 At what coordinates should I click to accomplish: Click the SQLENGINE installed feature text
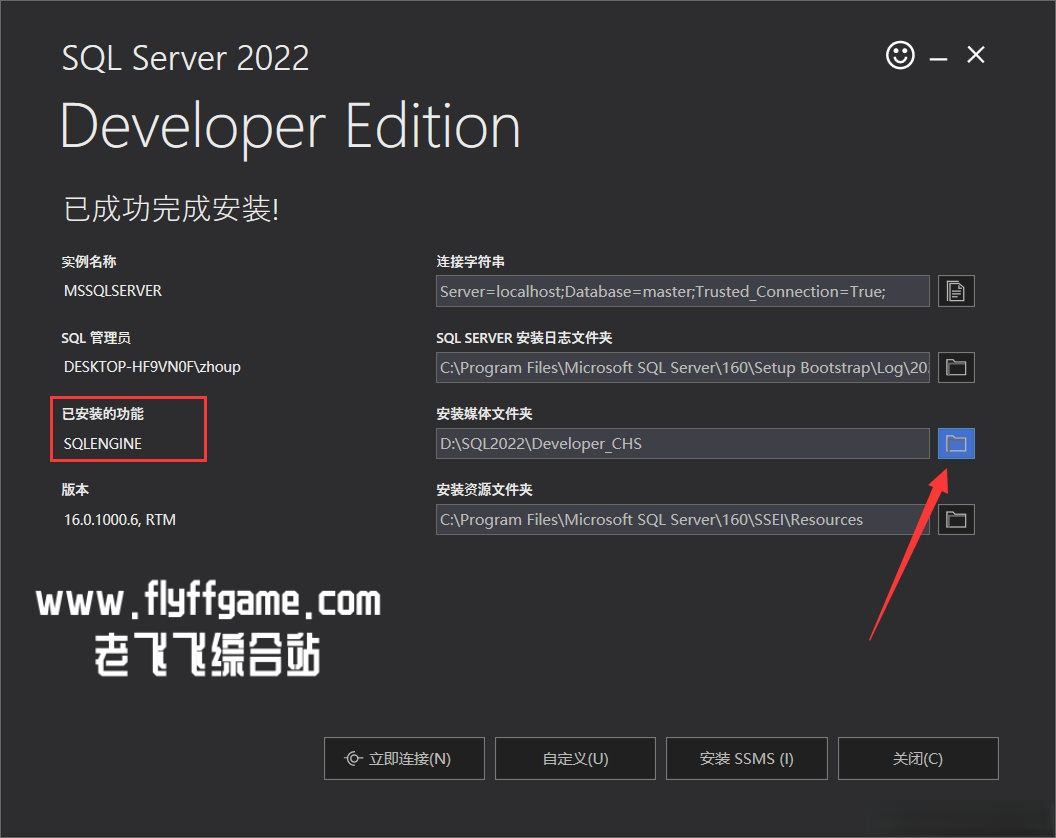[102, 443]
